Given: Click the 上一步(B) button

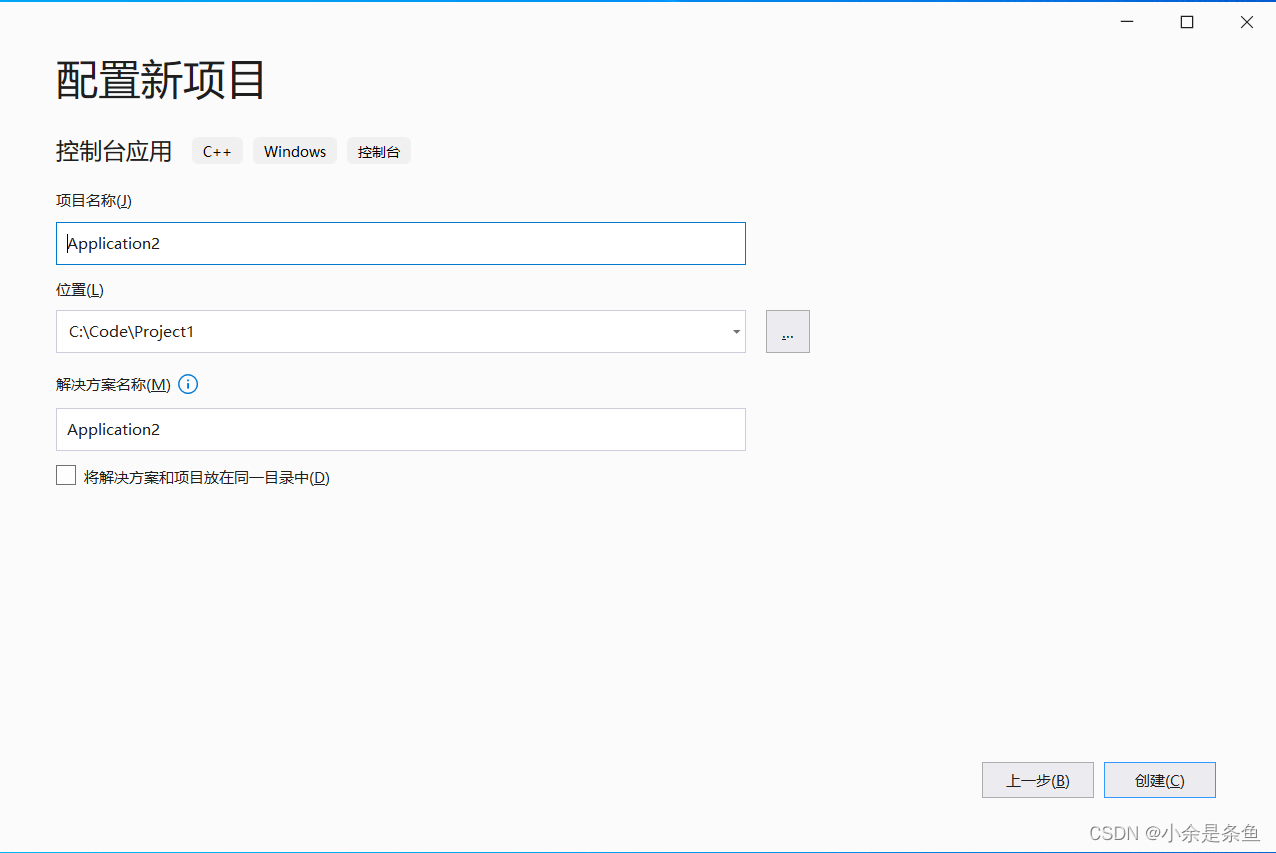Looking at the screenshot, I should coord(1037,780).
